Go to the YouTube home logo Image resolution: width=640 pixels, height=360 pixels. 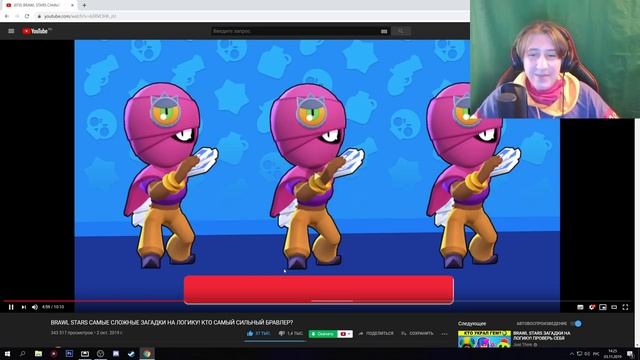[36, 31]
